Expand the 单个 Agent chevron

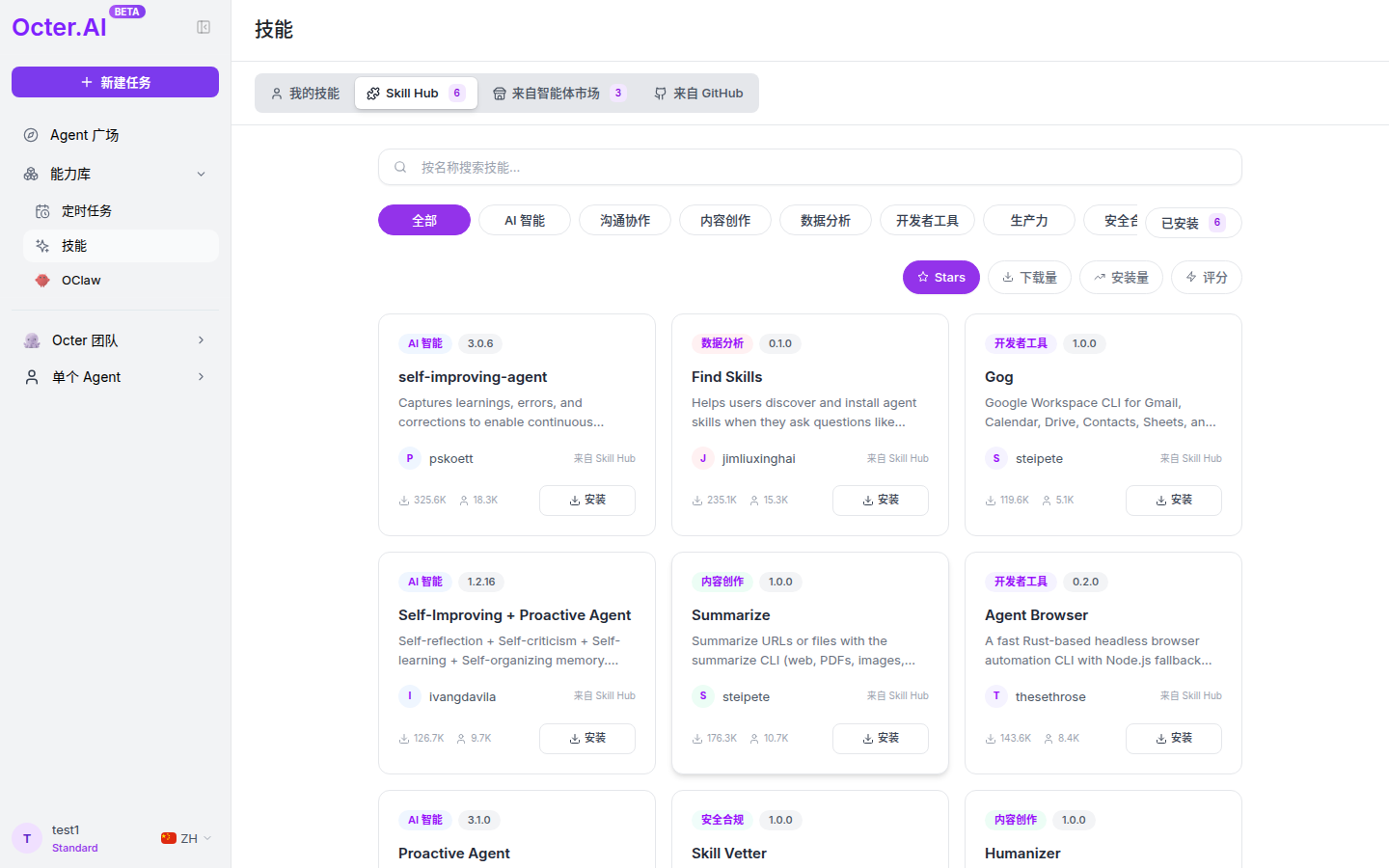201,377
